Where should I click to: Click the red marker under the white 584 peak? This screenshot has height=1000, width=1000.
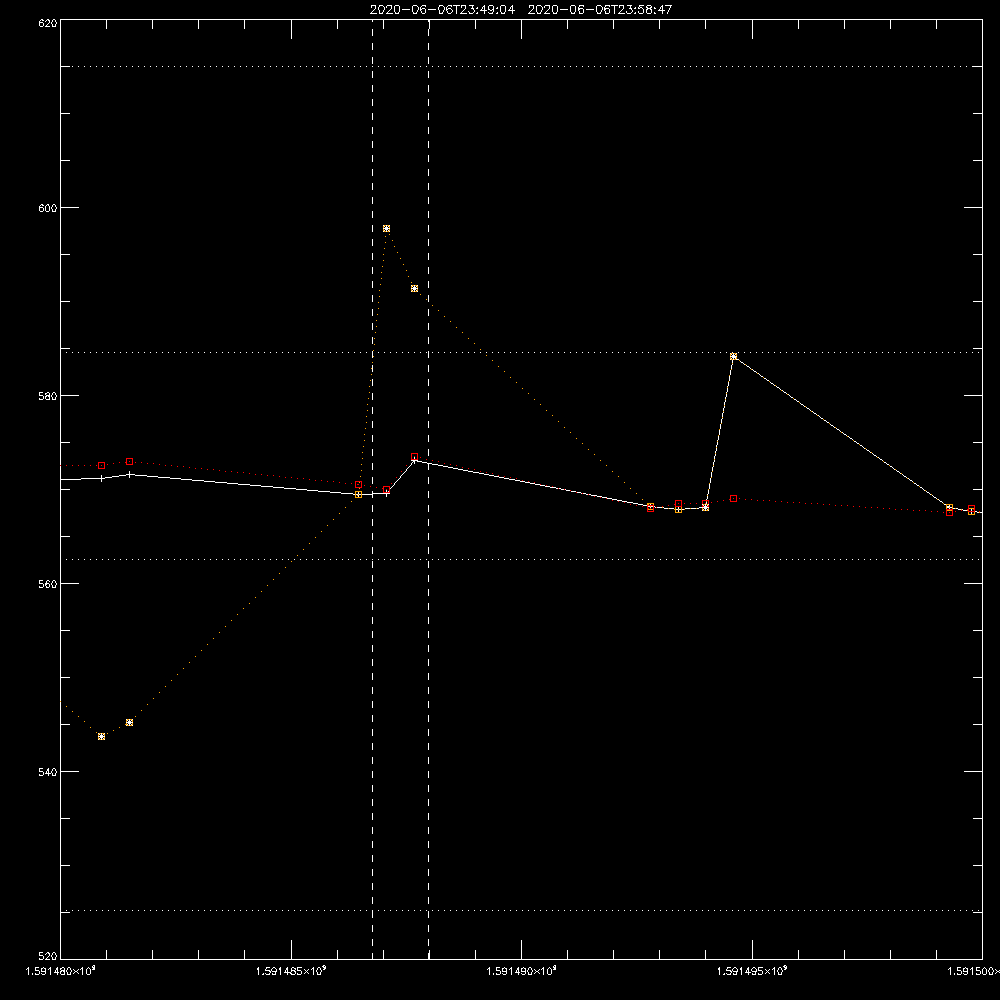tap(733, 498)
